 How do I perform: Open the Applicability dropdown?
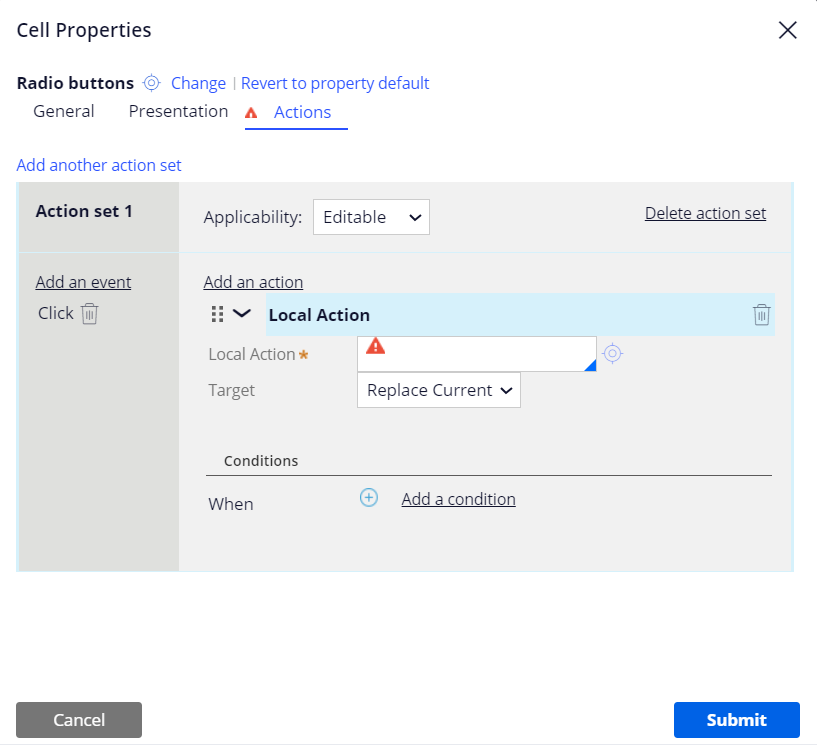coord(371,216)
